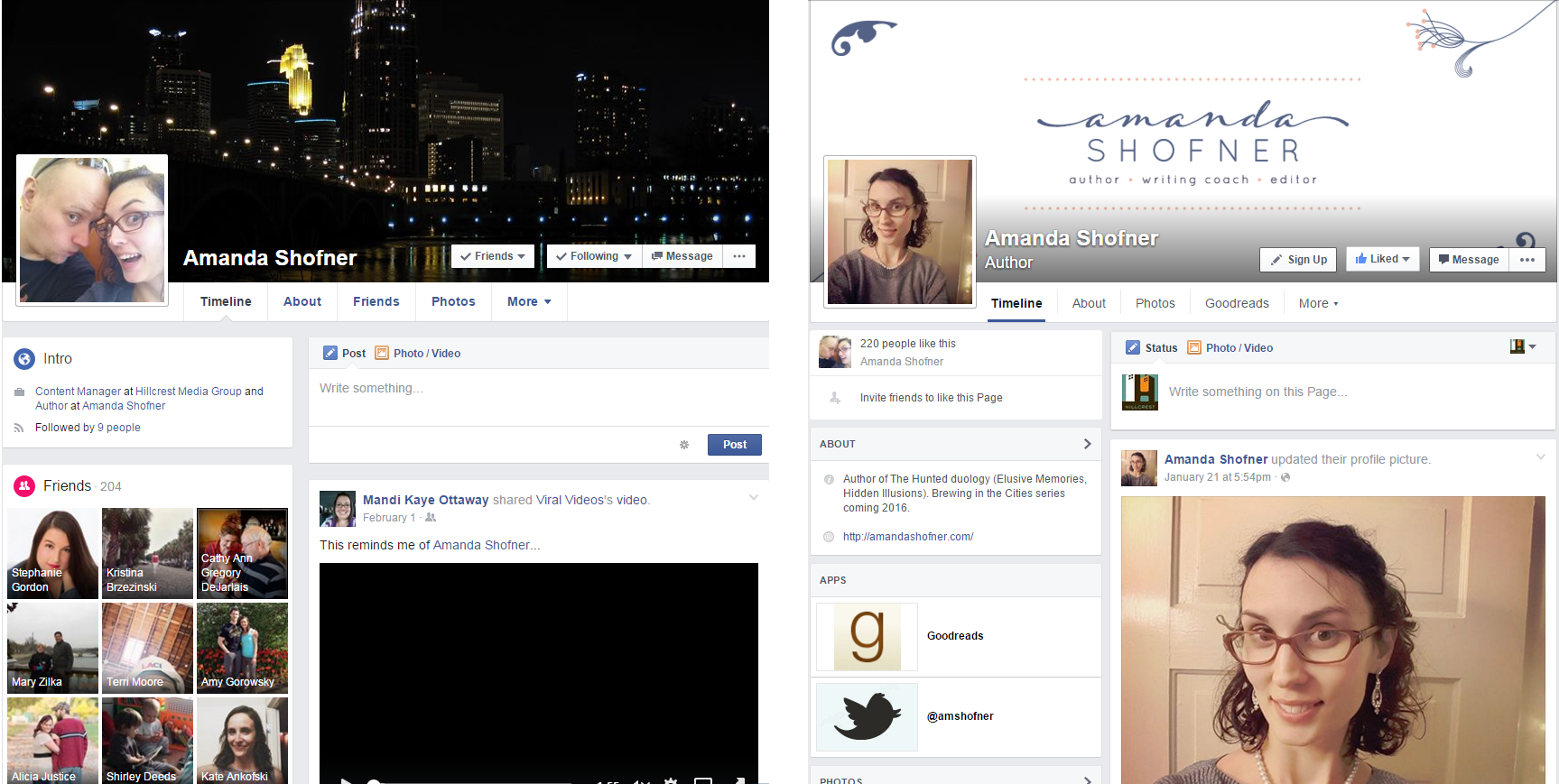Click Page avatar next to profile picture update

pos(1139,468)
